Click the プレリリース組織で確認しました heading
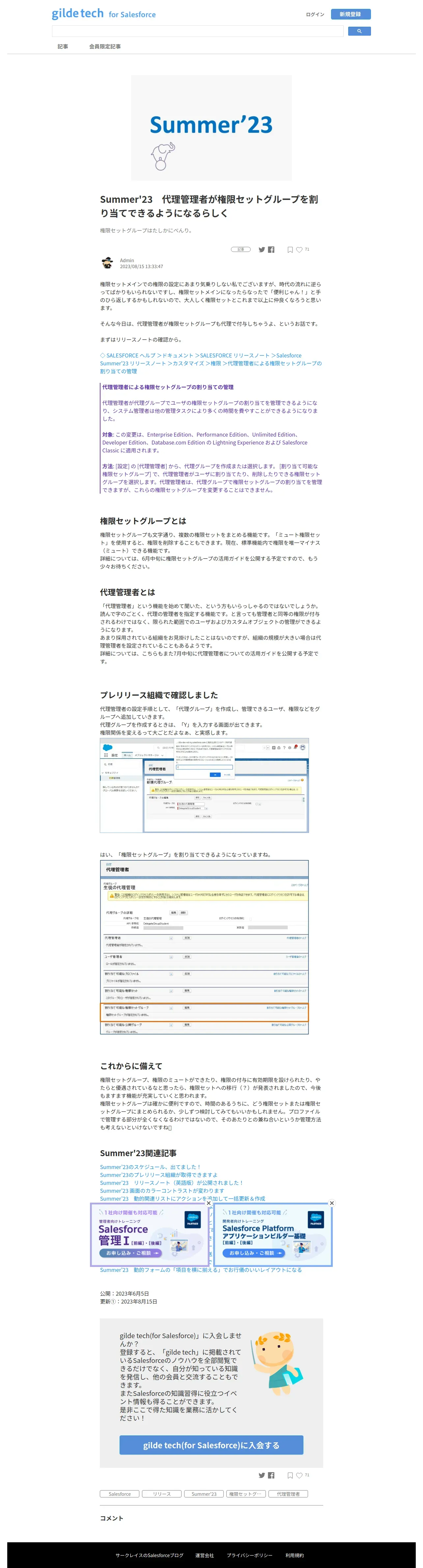 (x=159, y=695)
